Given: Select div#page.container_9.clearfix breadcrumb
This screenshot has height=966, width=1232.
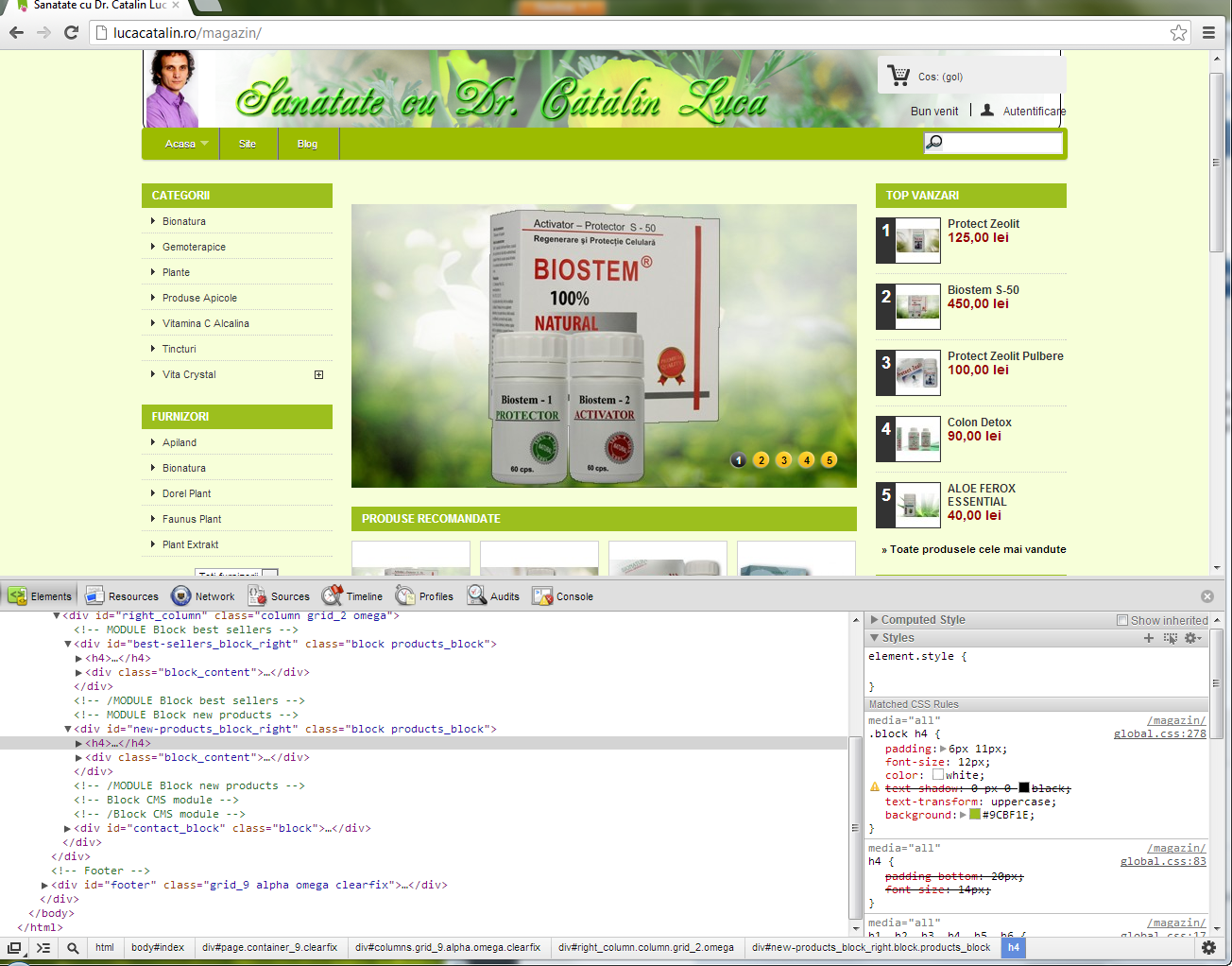Looking at the screenshot, I should coord(269,947).
